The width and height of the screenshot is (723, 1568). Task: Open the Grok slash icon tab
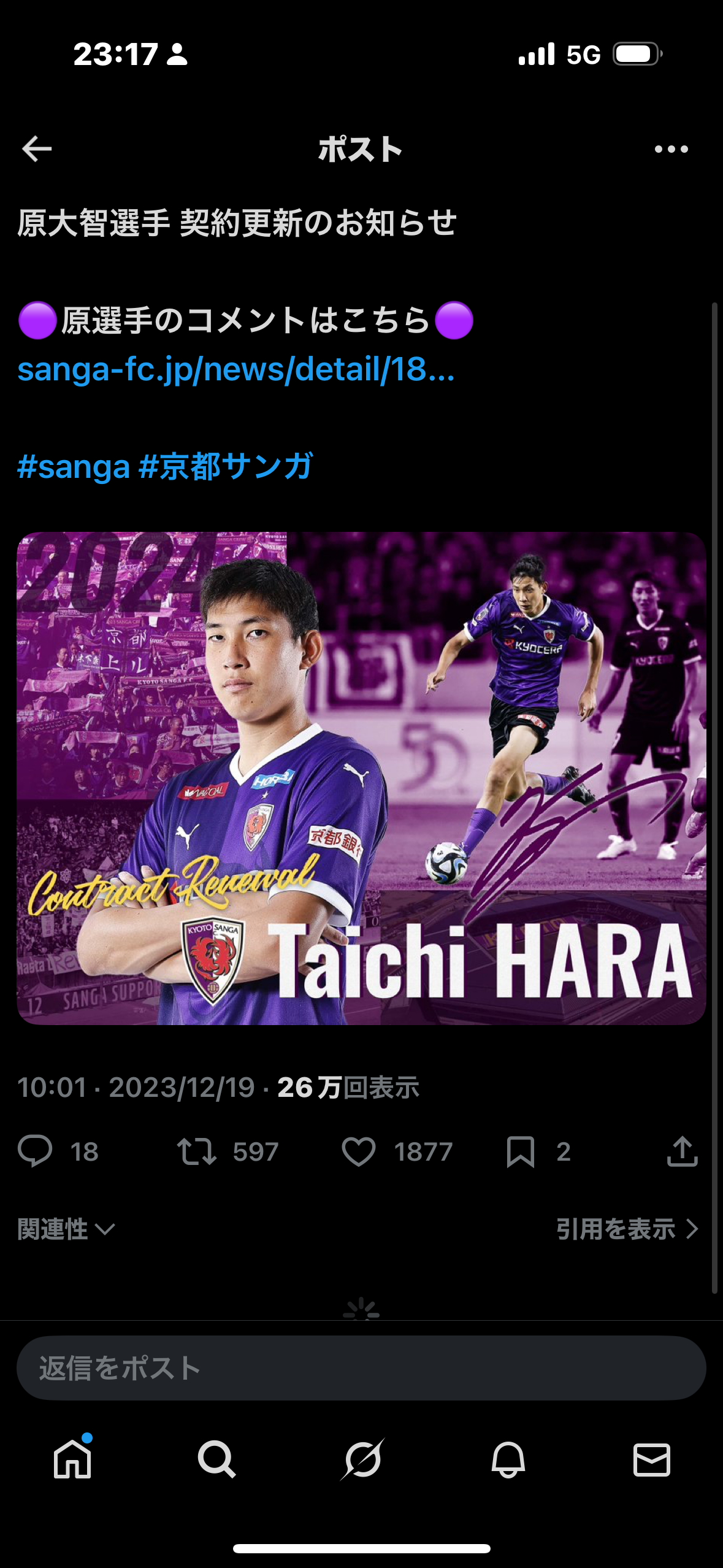pyautogui.click(x=362, y=1459)
